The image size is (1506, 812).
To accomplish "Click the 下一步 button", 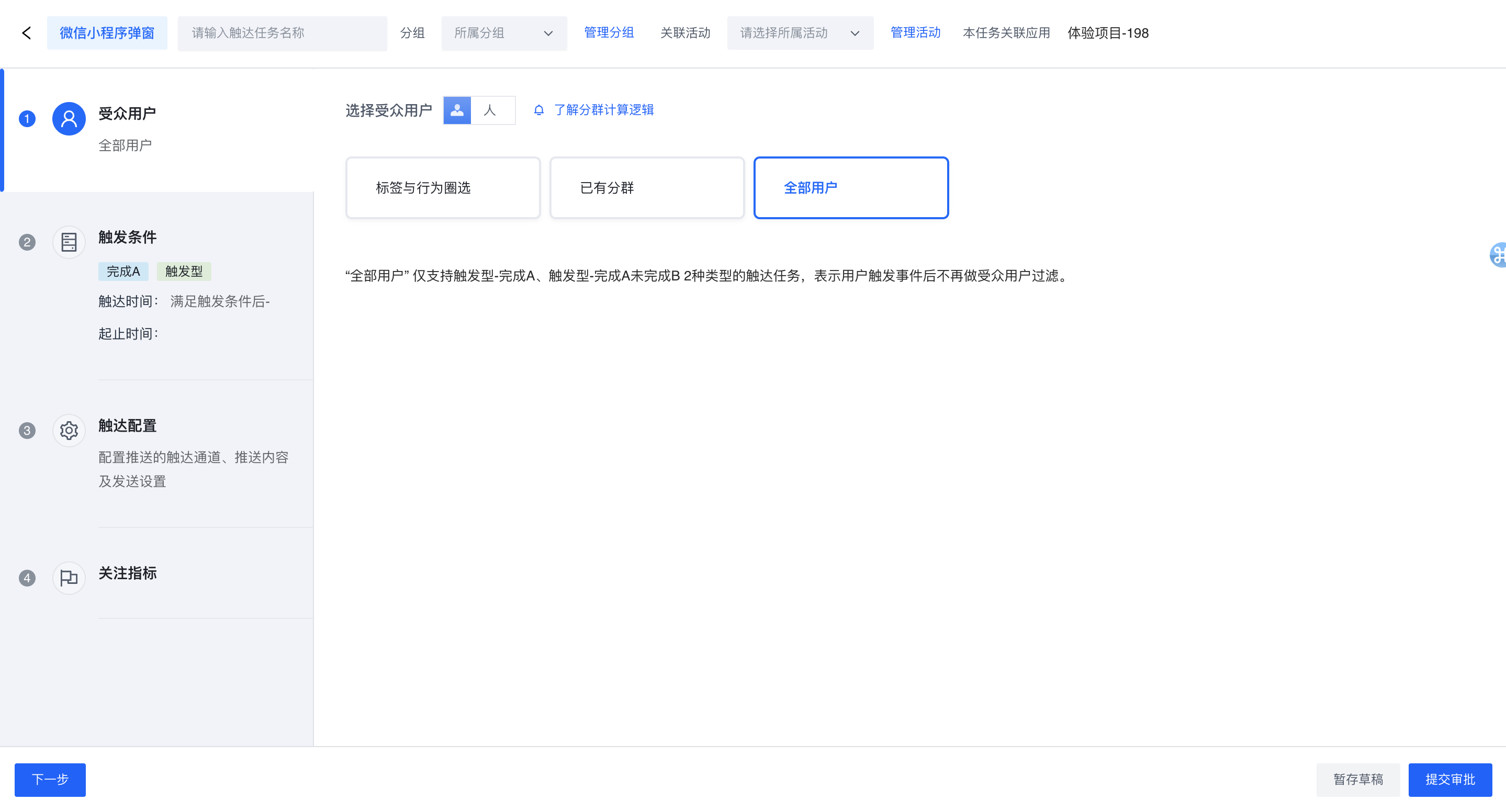I will pyautogui.click(x=50, y=779).
